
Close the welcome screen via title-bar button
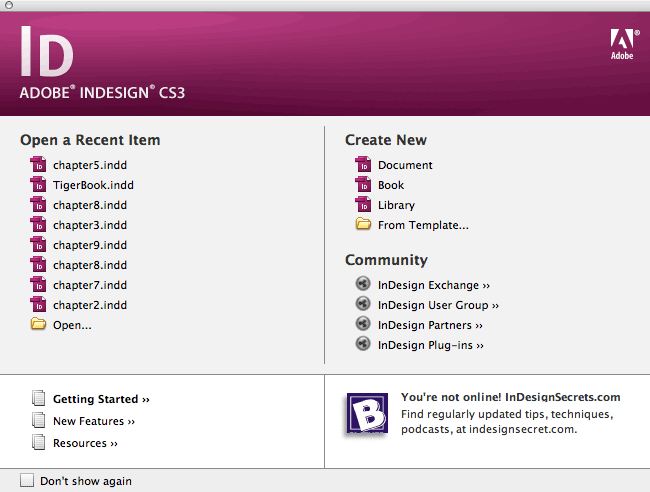coord(9,5)
